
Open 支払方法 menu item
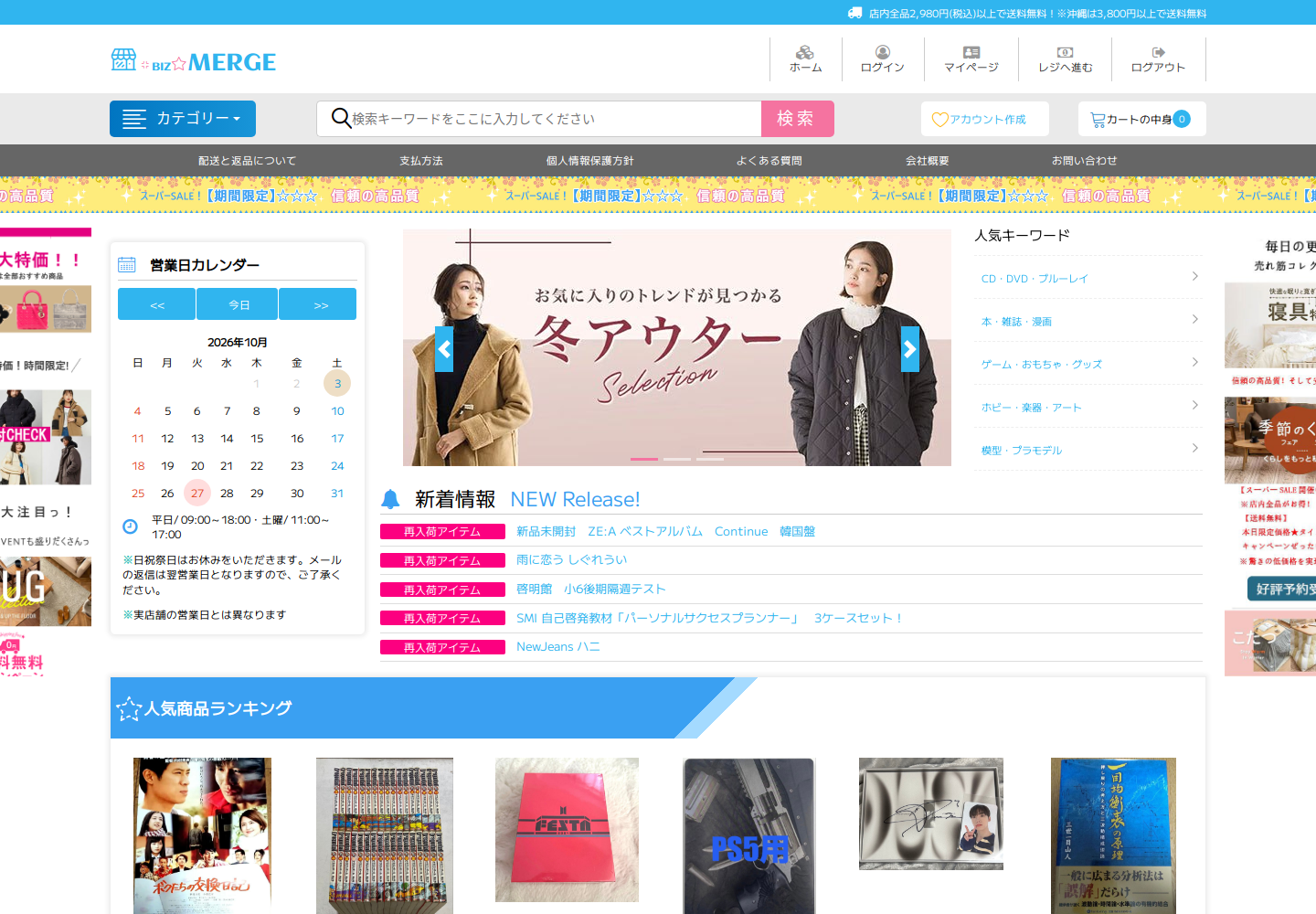click(x=421, y=161)
